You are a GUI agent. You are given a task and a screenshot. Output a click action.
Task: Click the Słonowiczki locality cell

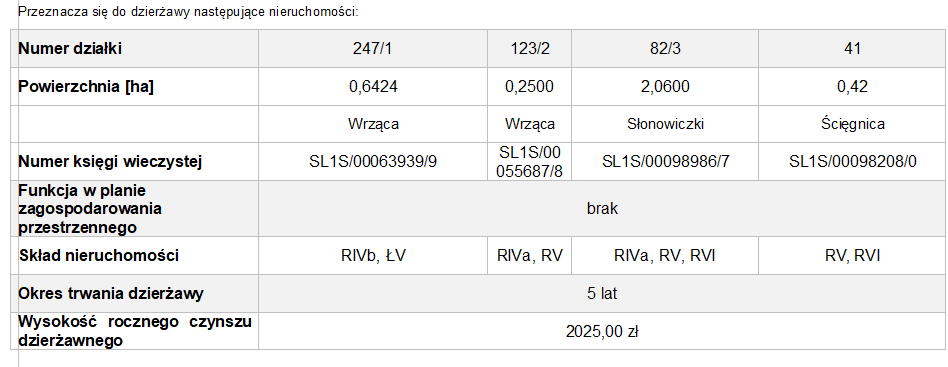coord(664,124)
